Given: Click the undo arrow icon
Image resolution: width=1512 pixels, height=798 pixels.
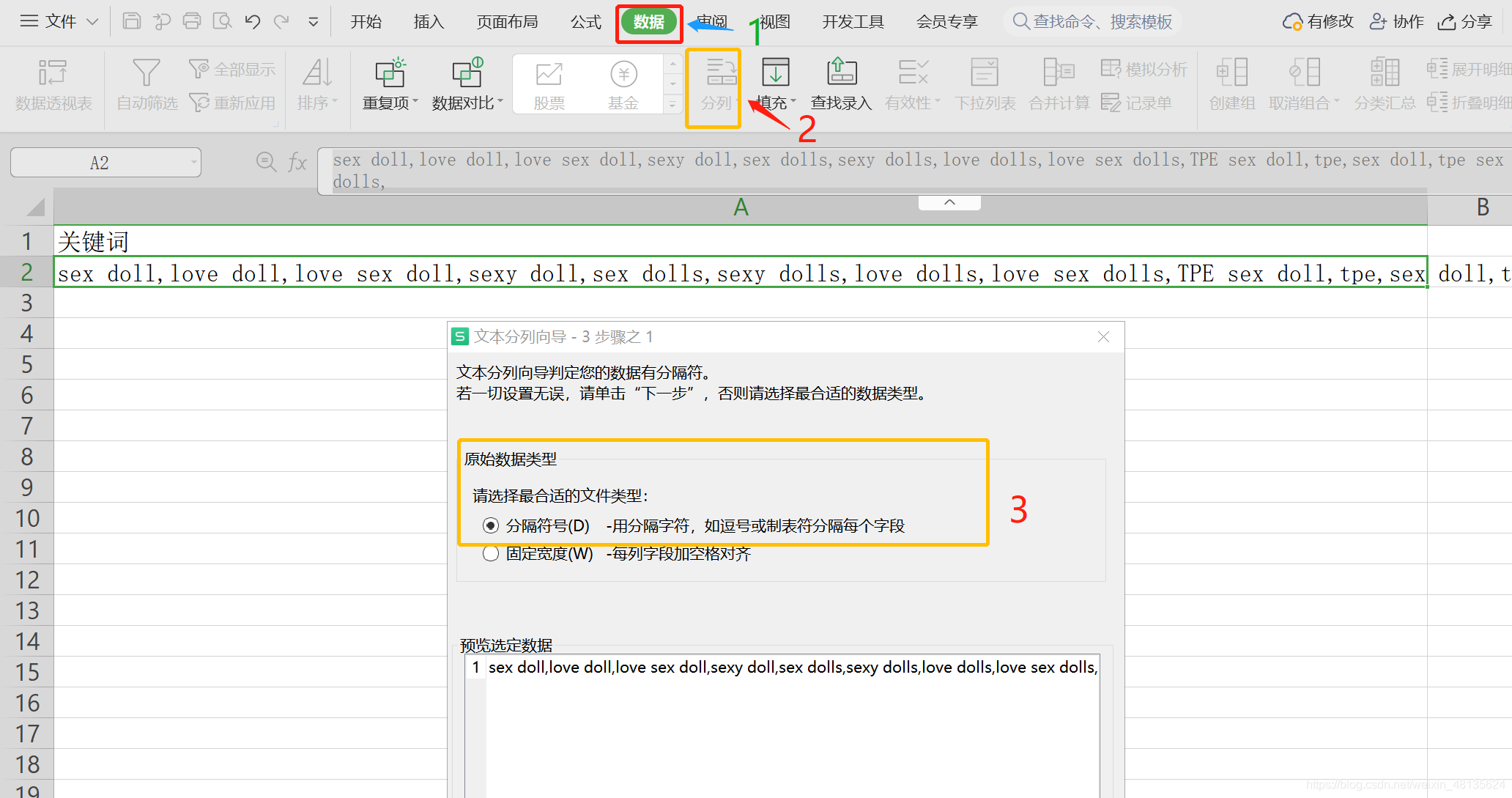Looking at the screenshot, I should tap(253, 21).
